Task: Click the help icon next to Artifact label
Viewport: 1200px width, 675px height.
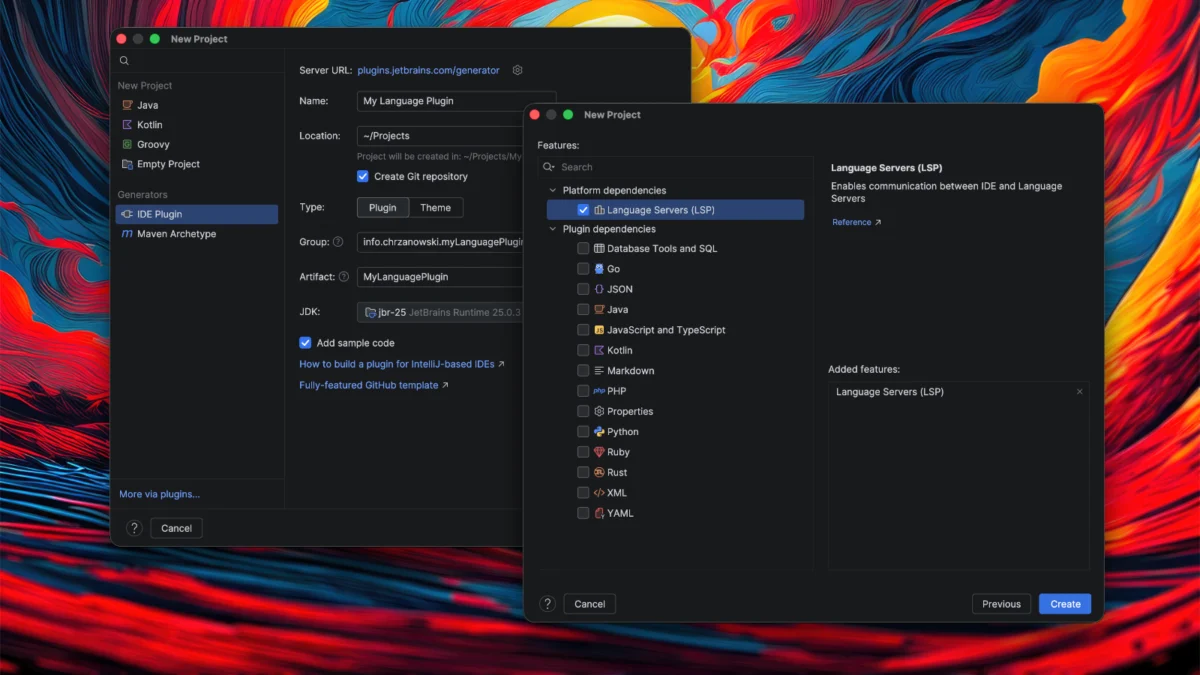Action: (x=344, y=277)
